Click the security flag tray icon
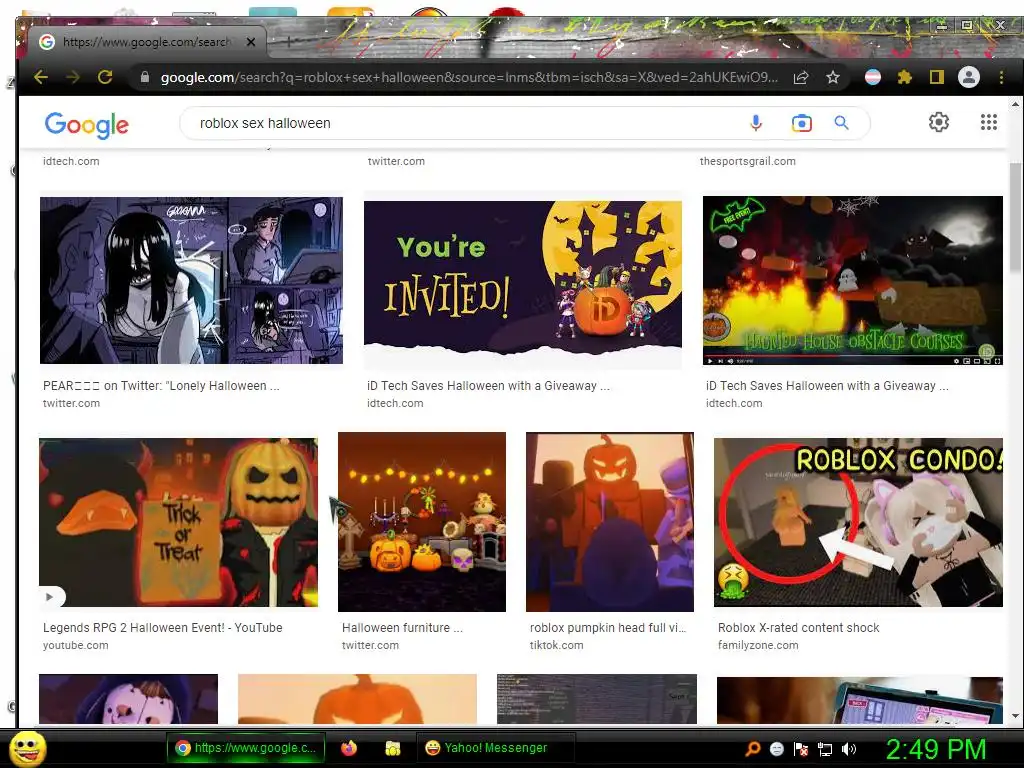This screenshot has width=1024, height=768. [x=801, y=749]
